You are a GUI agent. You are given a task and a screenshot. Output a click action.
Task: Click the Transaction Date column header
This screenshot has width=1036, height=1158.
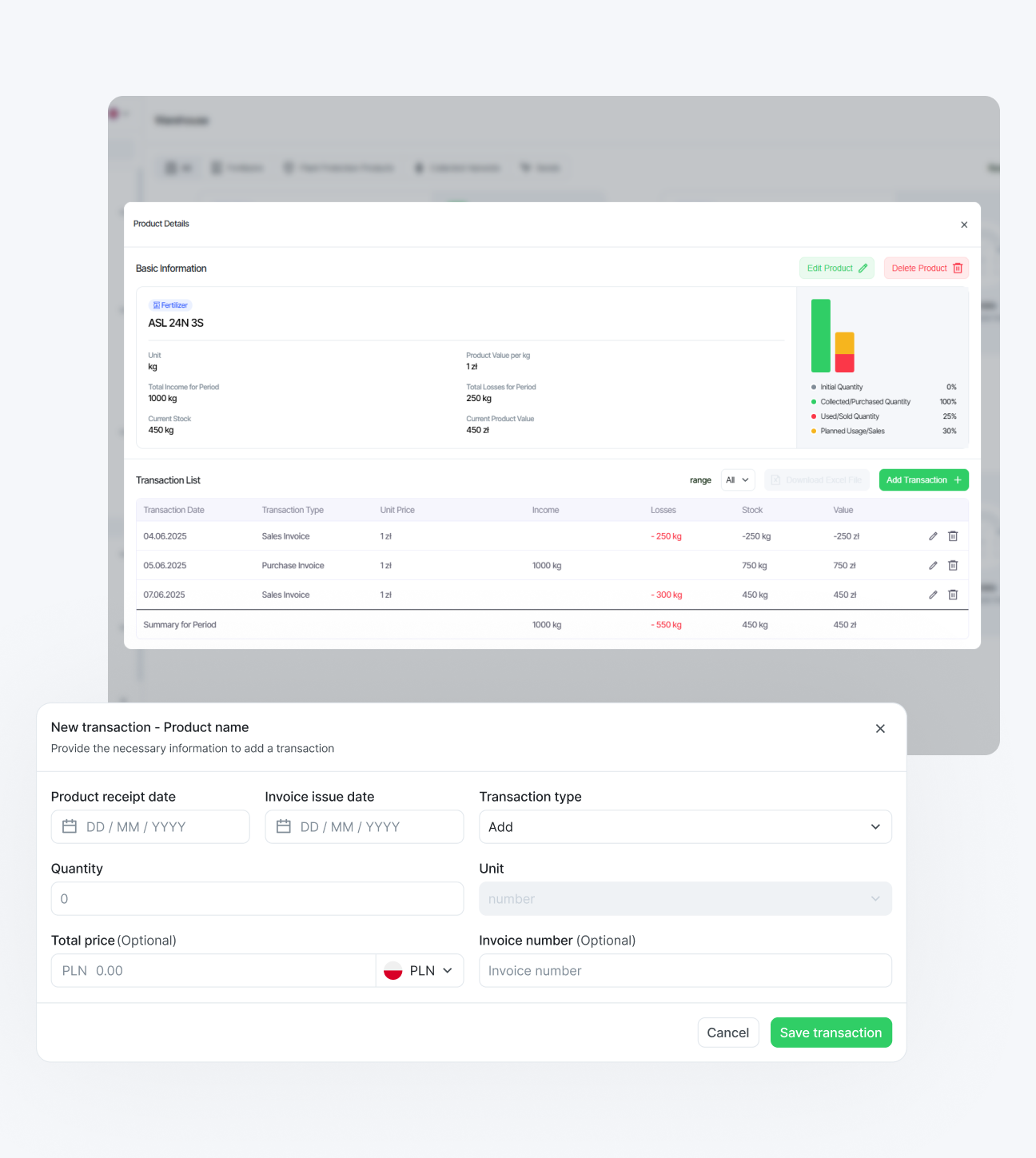[174, 510]
